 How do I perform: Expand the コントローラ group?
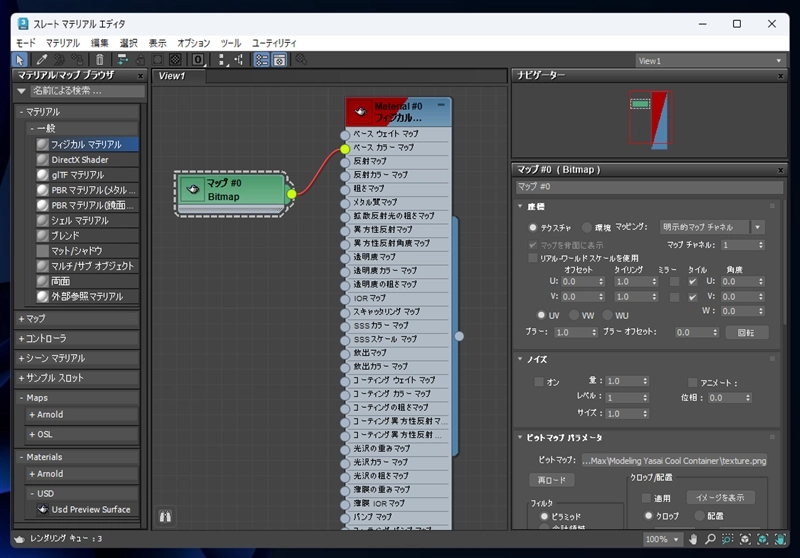(77, 339)
